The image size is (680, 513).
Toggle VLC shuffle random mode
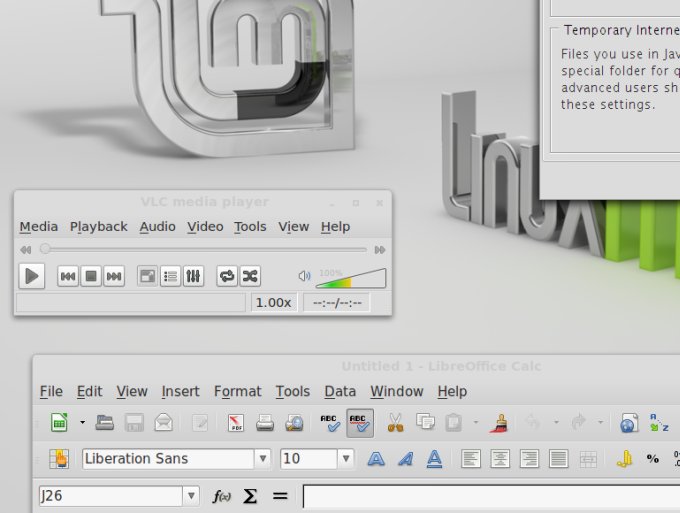[250, 276]
